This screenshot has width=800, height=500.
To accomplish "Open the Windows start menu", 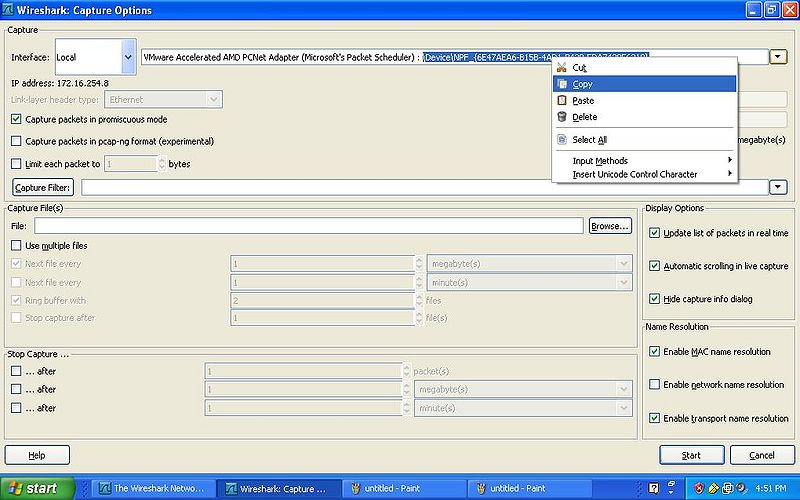I will tap(37, 488).
